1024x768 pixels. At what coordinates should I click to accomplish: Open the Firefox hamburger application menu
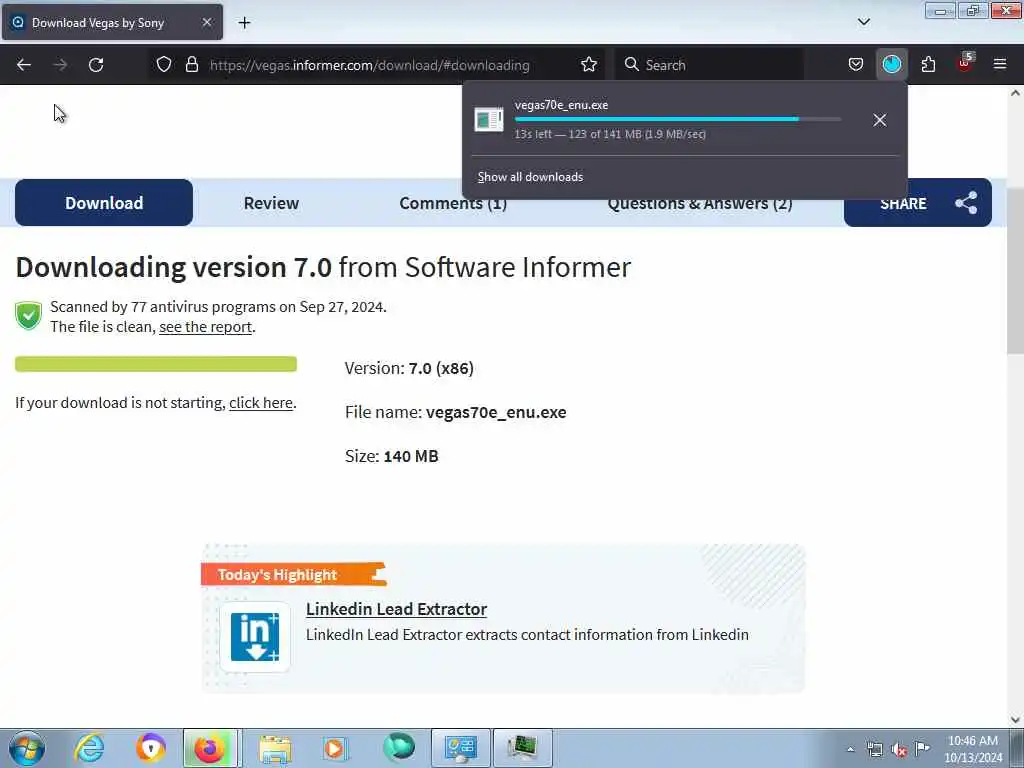999,65
